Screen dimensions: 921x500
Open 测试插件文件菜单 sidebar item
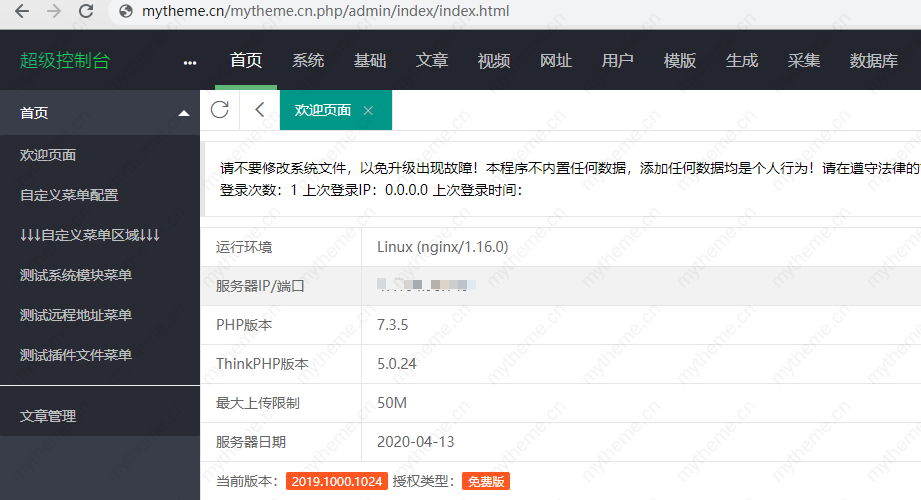[x=76, y=355]
